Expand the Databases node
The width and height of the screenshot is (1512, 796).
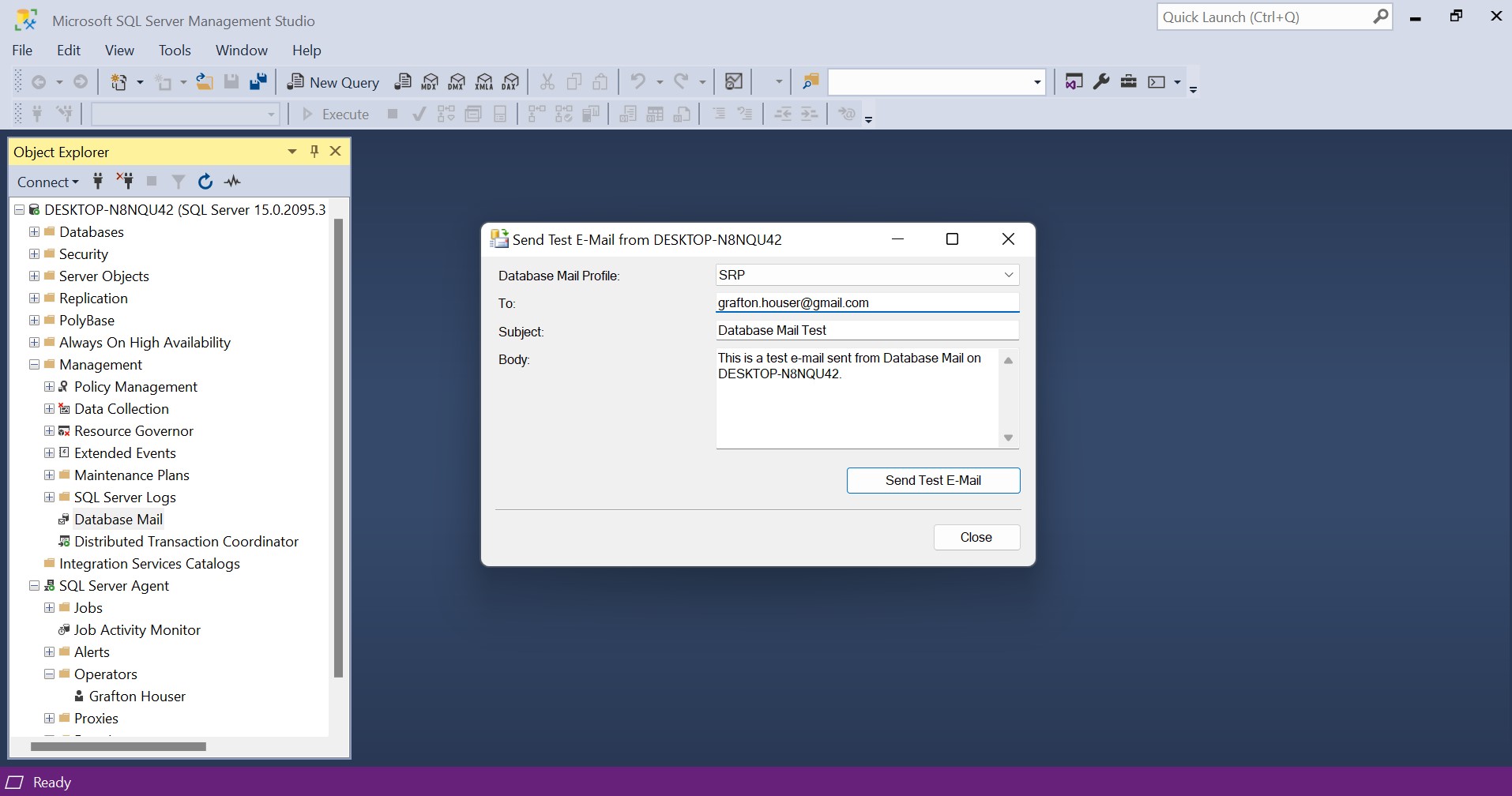[x=34, y=232]
